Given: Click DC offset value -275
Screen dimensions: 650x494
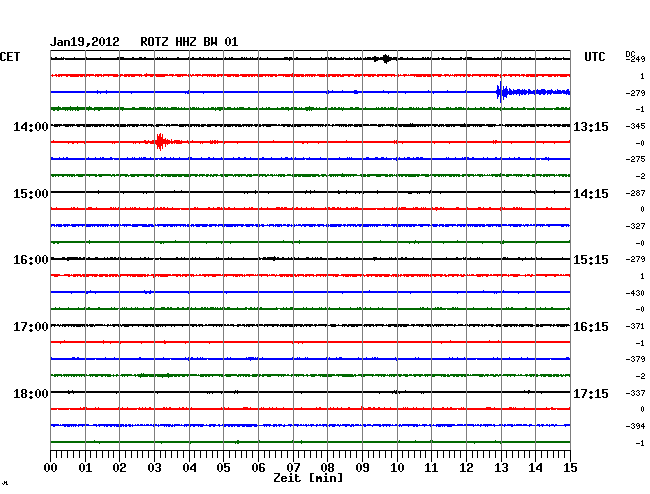Looking at the screenshot, I should click(x=635, y=159).
